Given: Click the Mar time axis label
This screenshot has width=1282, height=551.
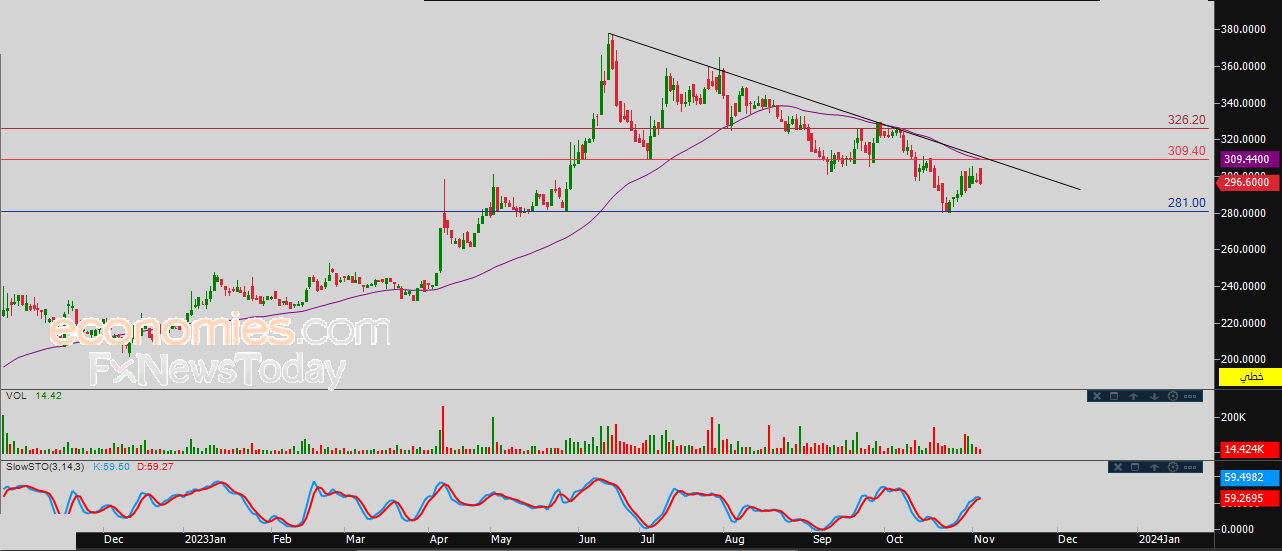Looking at the screenshot, I should (x=356, y=540).
